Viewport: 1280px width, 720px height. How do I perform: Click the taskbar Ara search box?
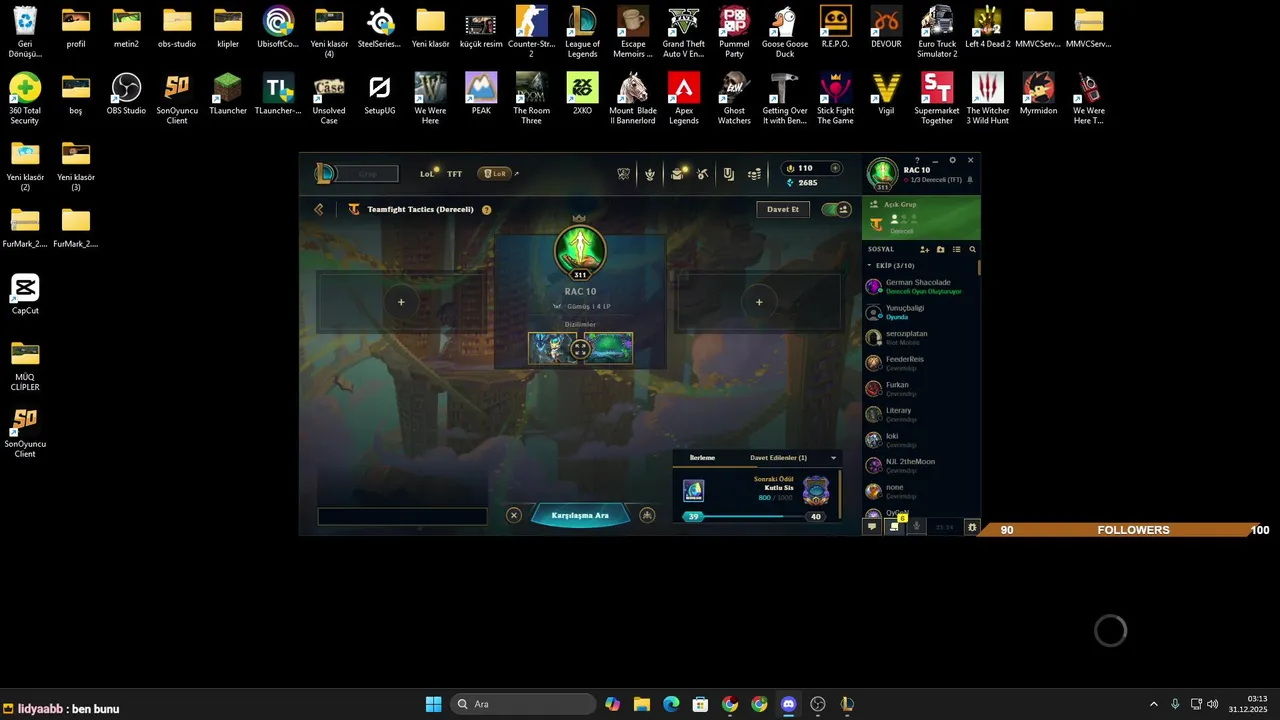[523, 704]
